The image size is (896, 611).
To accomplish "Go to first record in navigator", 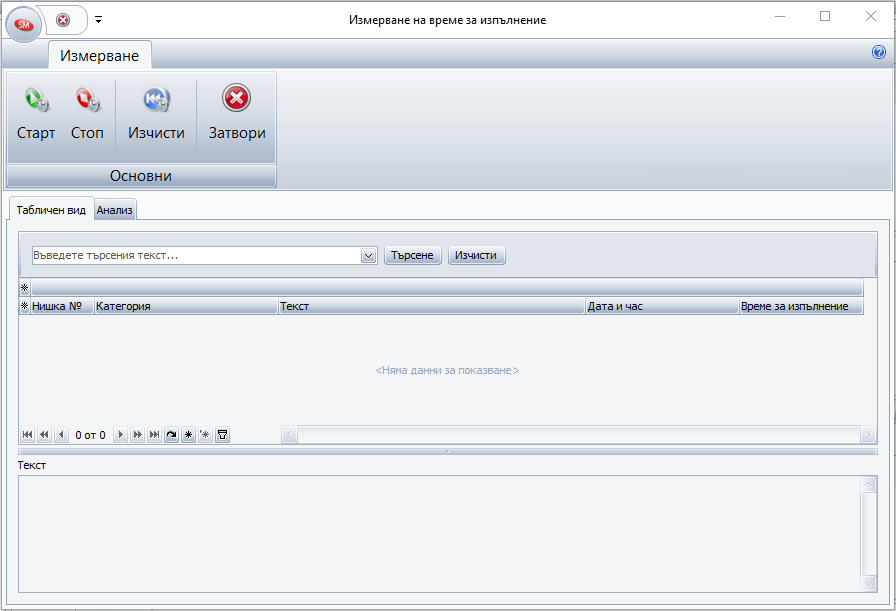I will 27,435.
